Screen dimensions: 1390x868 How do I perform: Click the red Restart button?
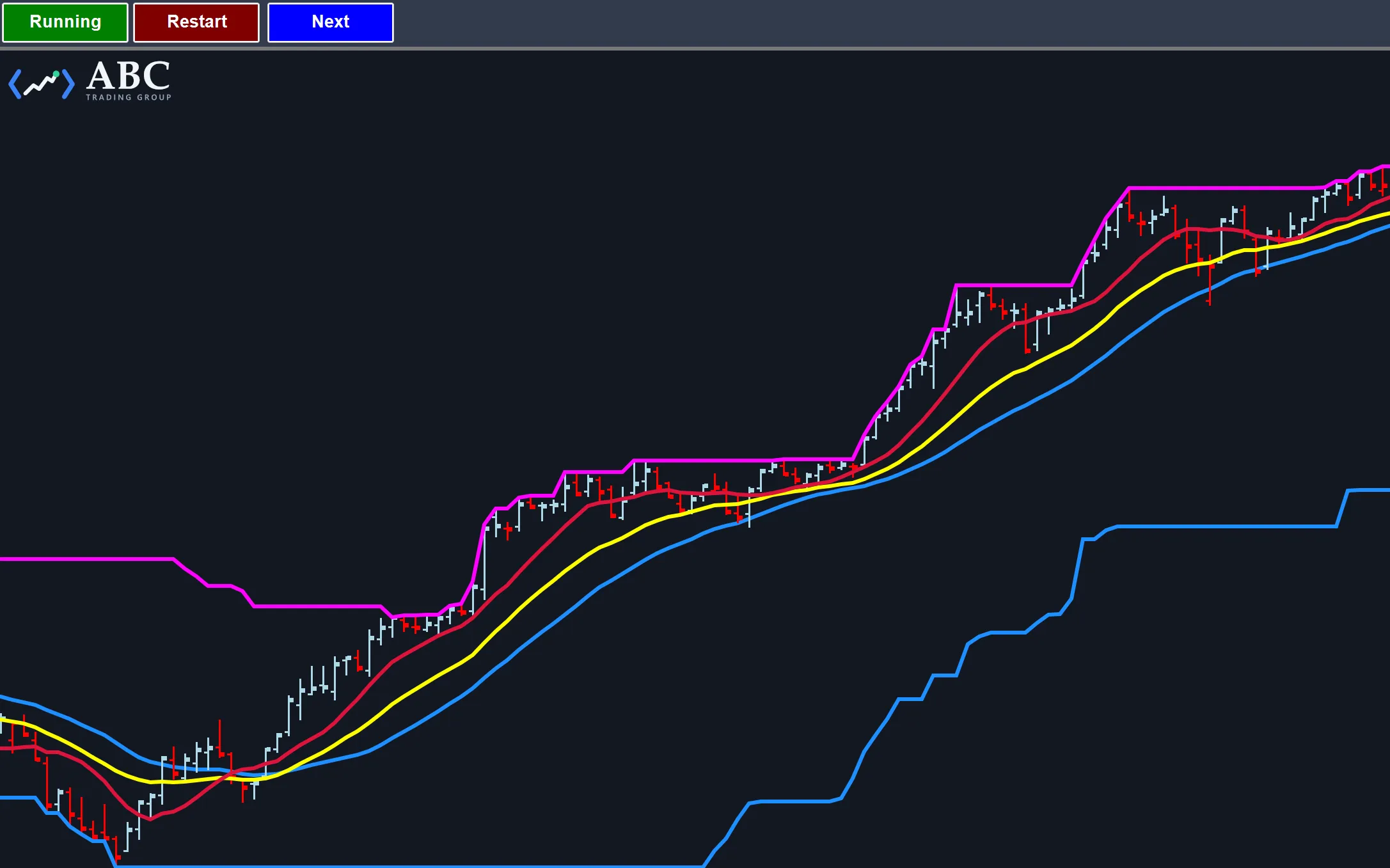point(196,22)
